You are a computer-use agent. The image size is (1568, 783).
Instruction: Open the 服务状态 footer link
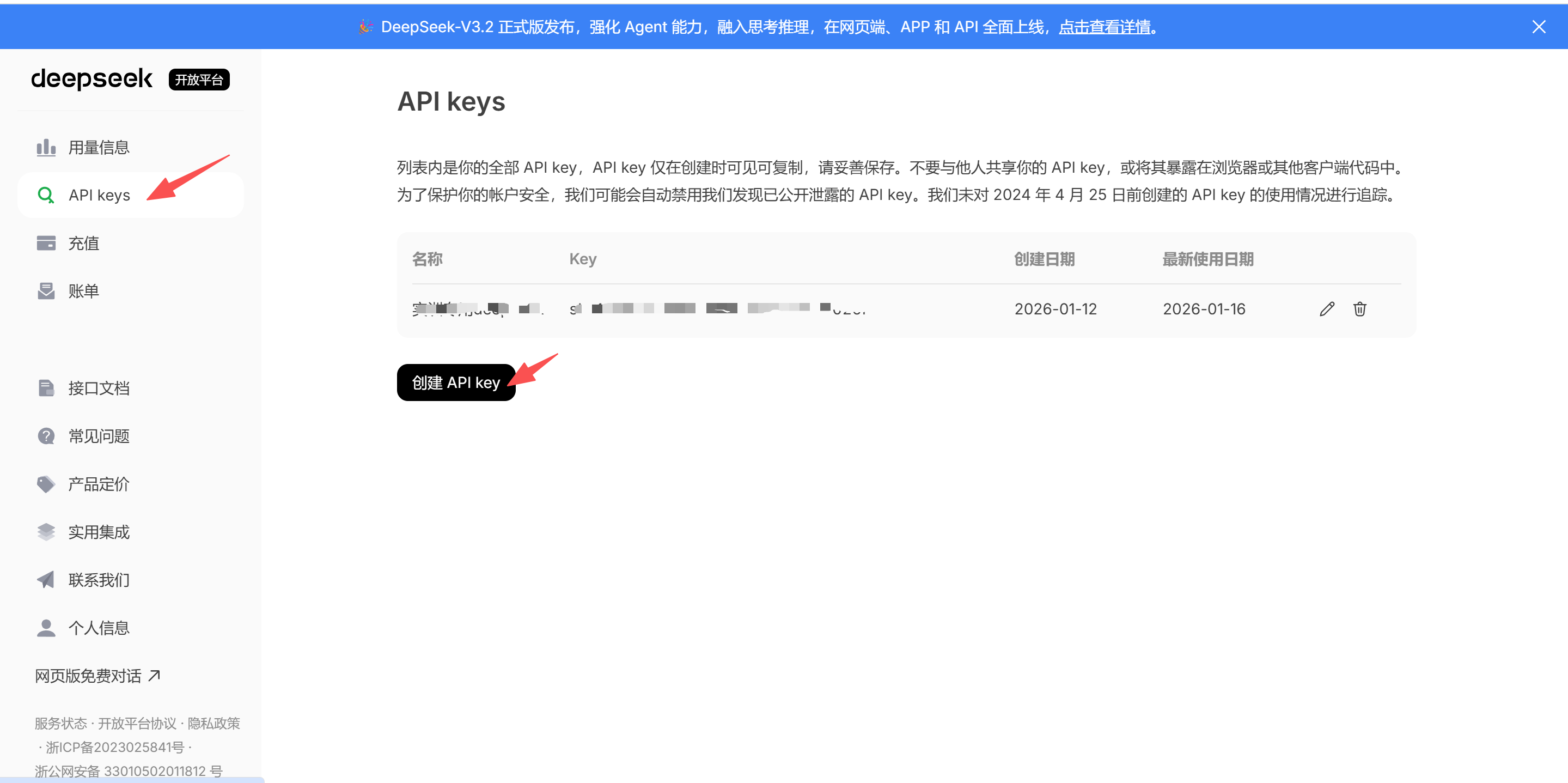point(60,723)
